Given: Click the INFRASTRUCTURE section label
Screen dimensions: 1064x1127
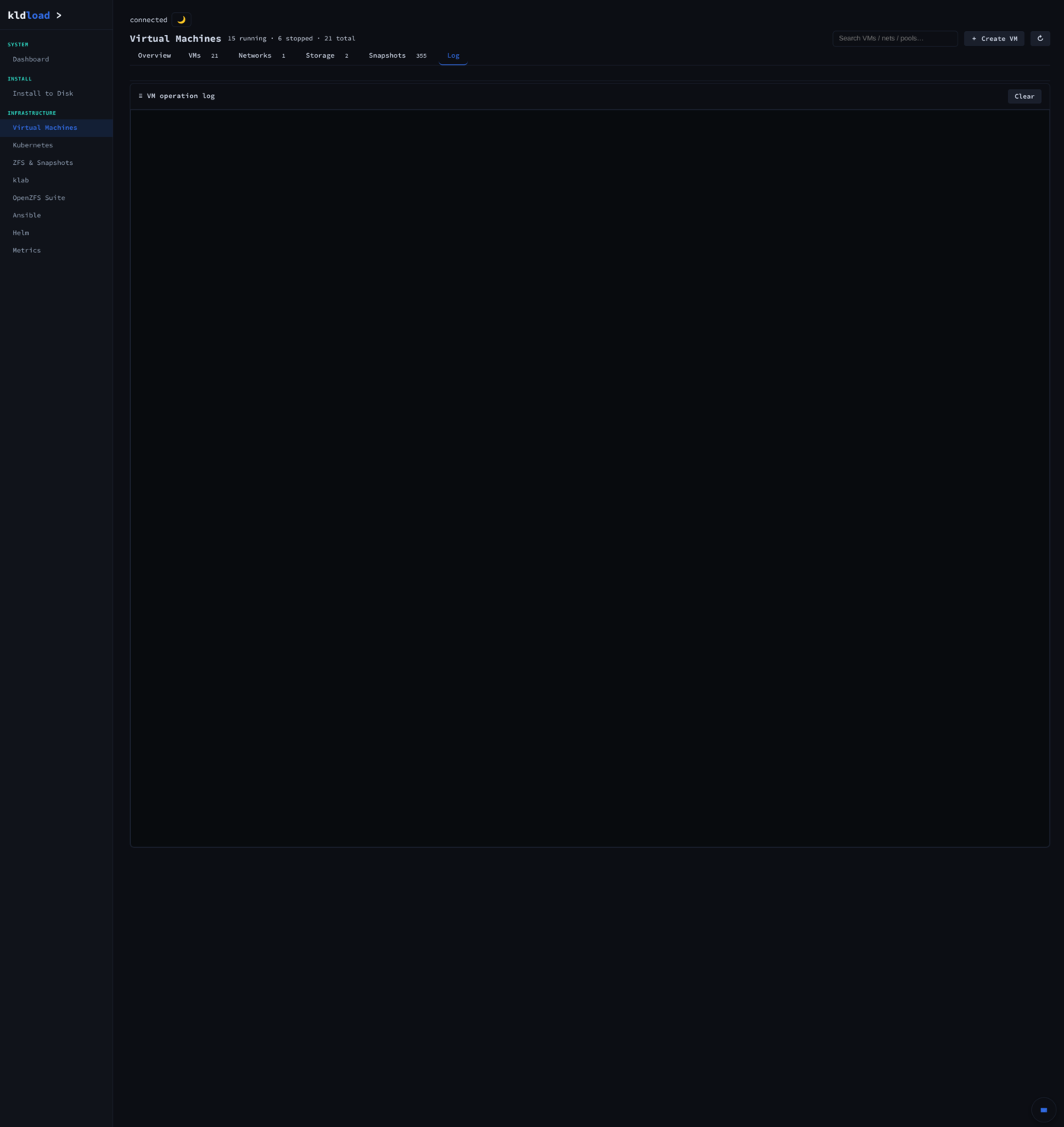Looking at the screenshot, I should (x=32, y=113).
